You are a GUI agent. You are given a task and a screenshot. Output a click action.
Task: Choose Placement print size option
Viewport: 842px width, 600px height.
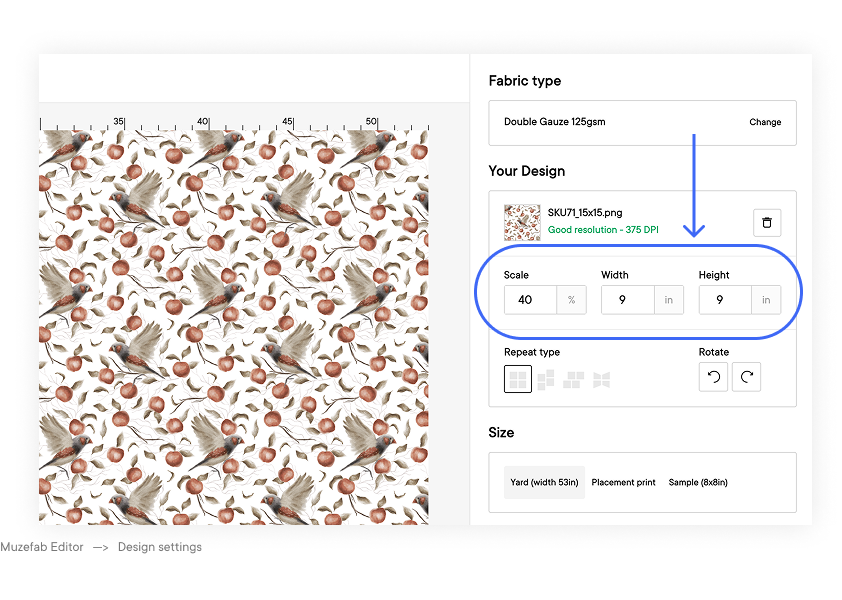tap(623, 482)
